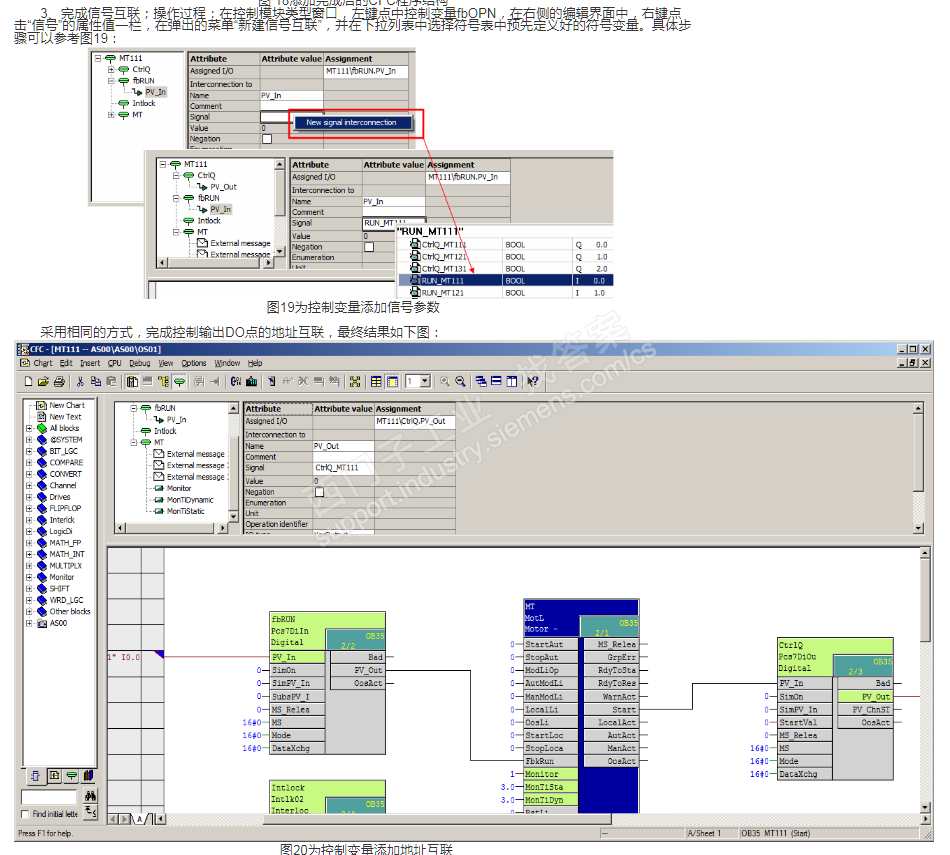Click PV_Out output pin on CtrlQ block
Viewport: 950px width, 855px height.
coord(866,697)
